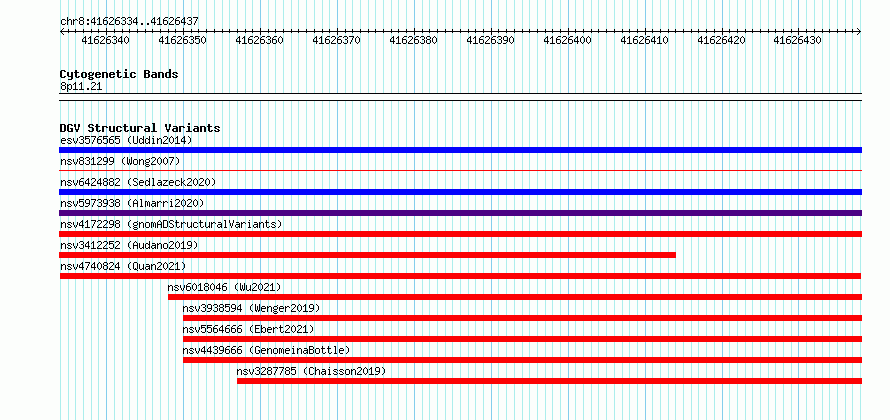Select the purple nsv5973938 variant bar
Viewport: 890px width, 420px height.
460,213
